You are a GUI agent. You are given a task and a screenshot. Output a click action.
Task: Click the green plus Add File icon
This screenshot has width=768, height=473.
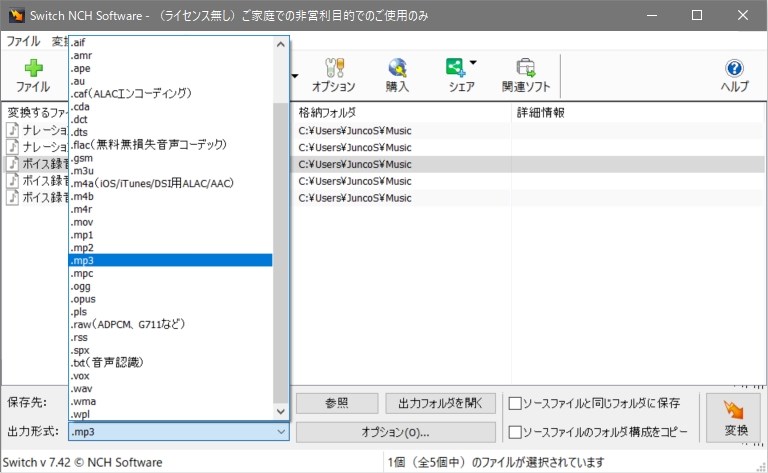pyautogui.click(x=33, y=68)
